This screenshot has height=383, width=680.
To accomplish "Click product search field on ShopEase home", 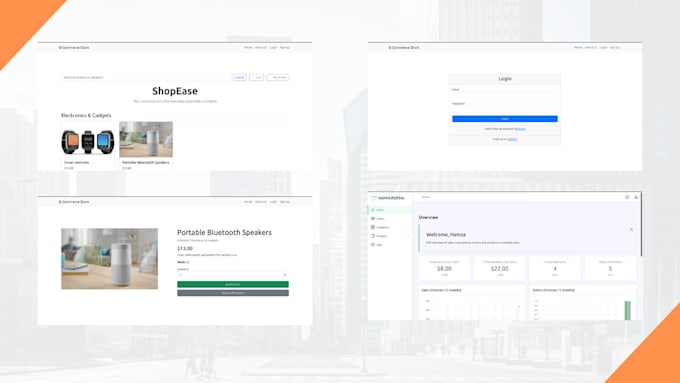I will [146, 77].
